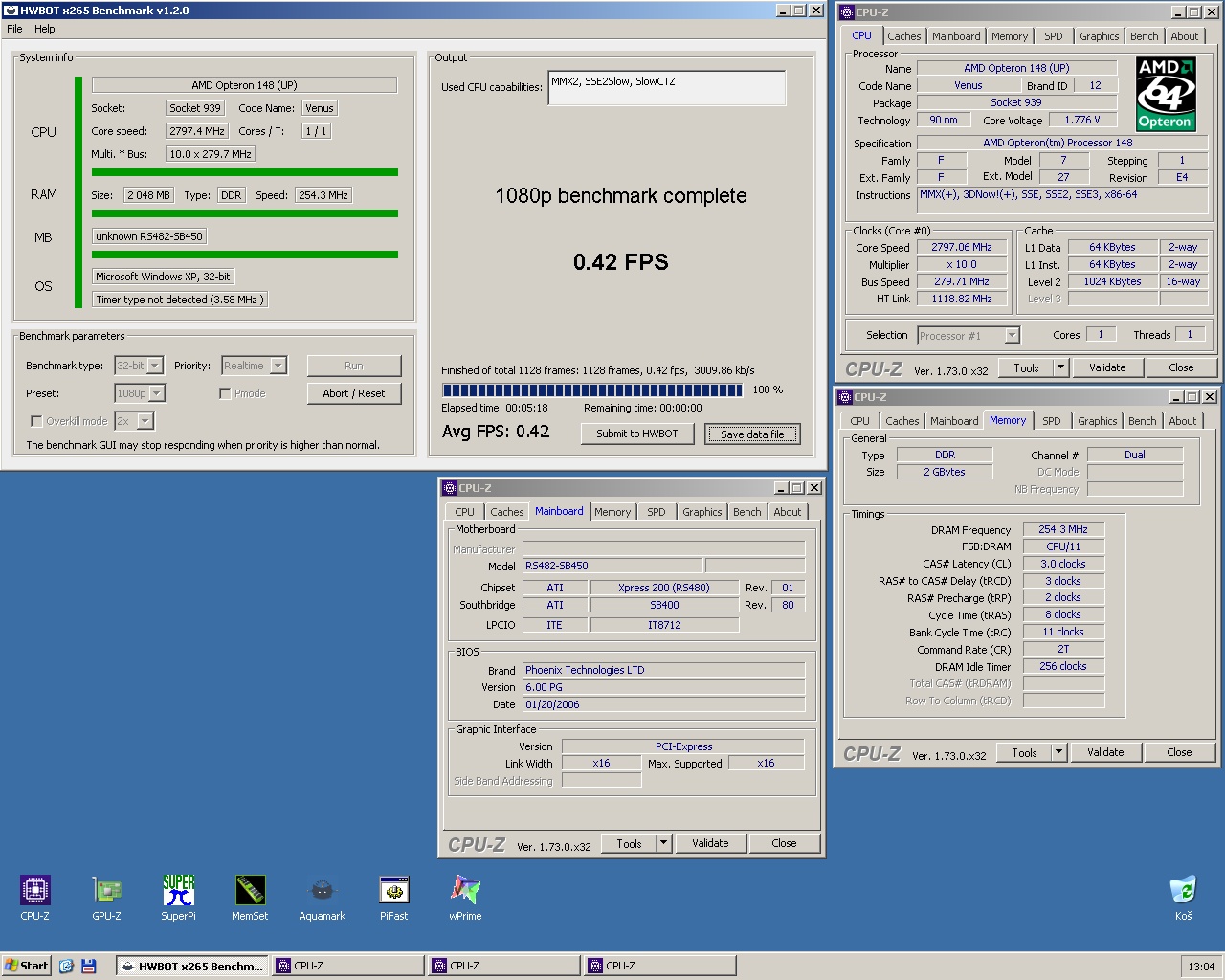Click the Abort / Reset button

[354, 393]
